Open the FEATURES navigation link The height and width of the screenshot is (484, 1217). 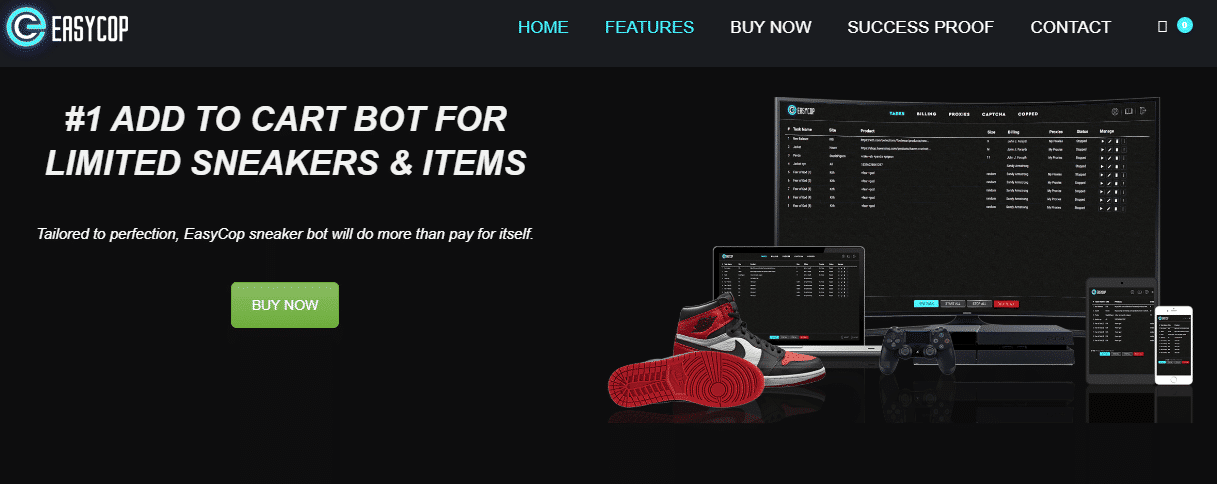(649, 27)
